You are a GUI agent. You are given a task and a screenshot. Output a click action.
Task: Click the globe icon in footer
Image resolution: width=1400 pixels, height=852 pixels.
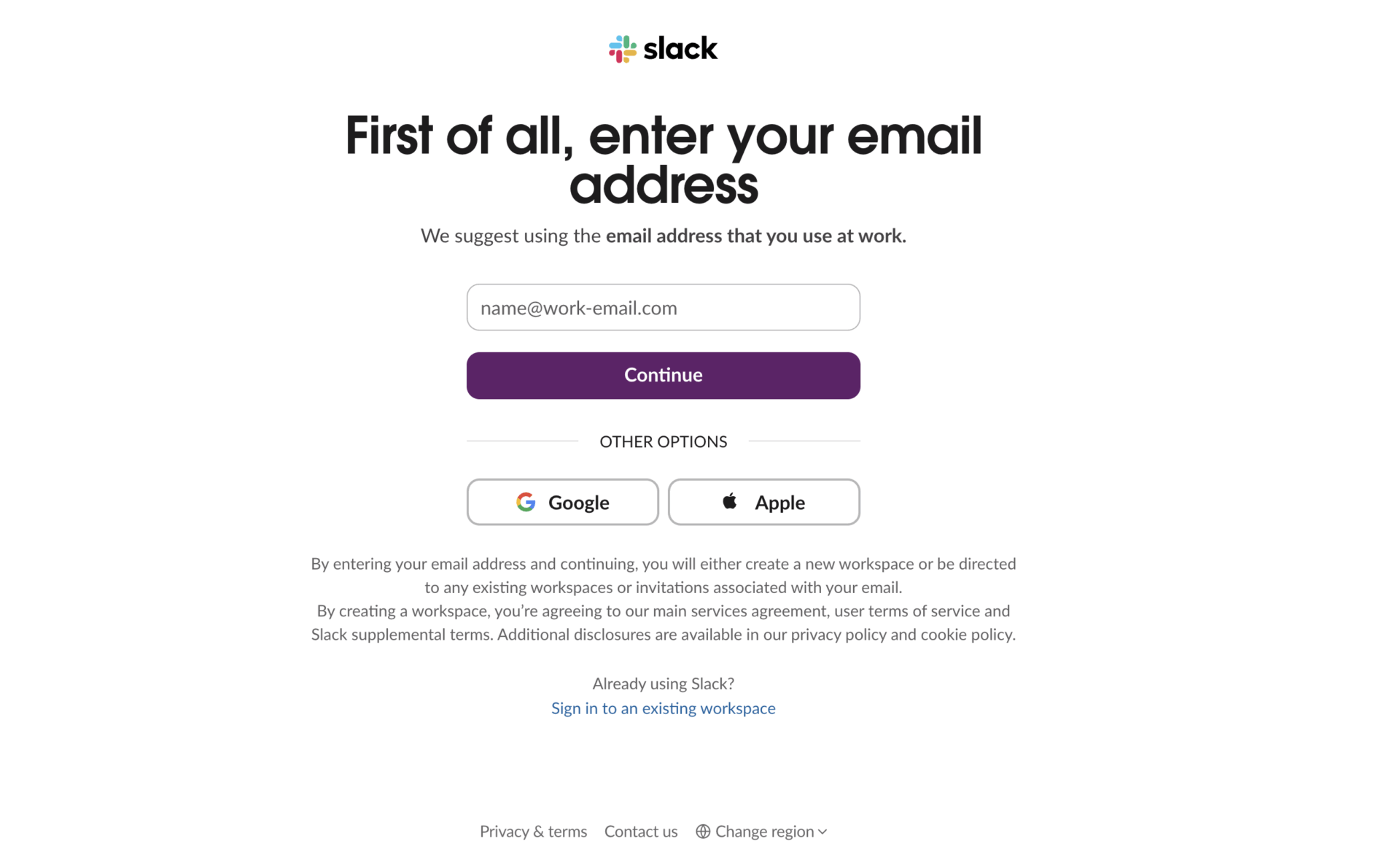[x=703, y=832]
